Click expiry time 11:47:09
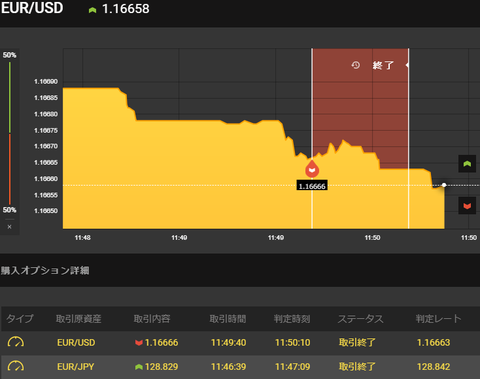The height and width of the screenshot is (379, 480). [292, 367]
